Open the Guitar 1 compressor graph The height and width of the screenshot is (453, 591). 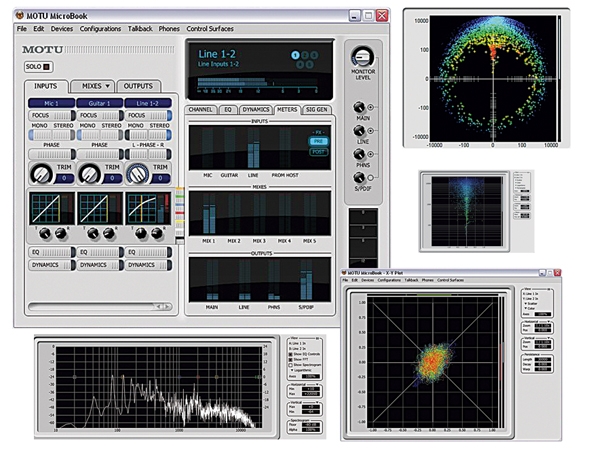[100, 208]
